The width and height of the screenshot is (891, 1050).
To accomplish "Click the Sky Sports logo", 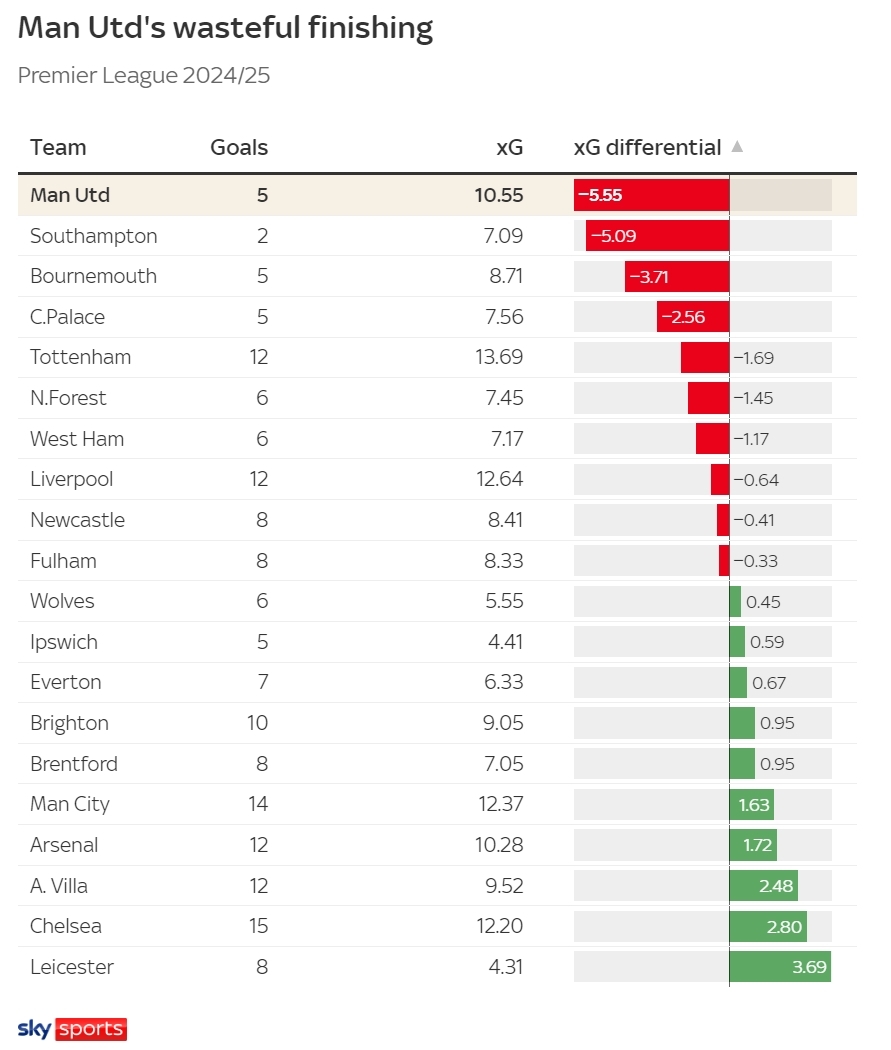I will (72, 1029).
